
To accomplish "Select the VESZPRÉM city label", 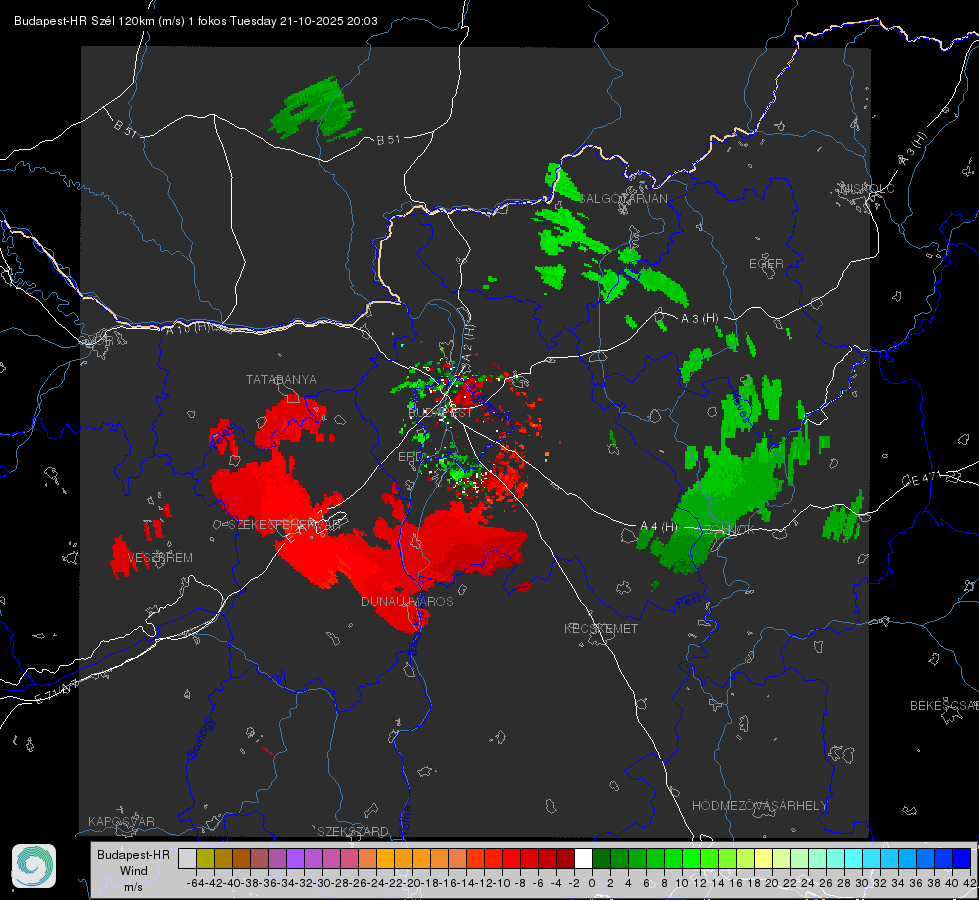I will click(x=160, y=558).
